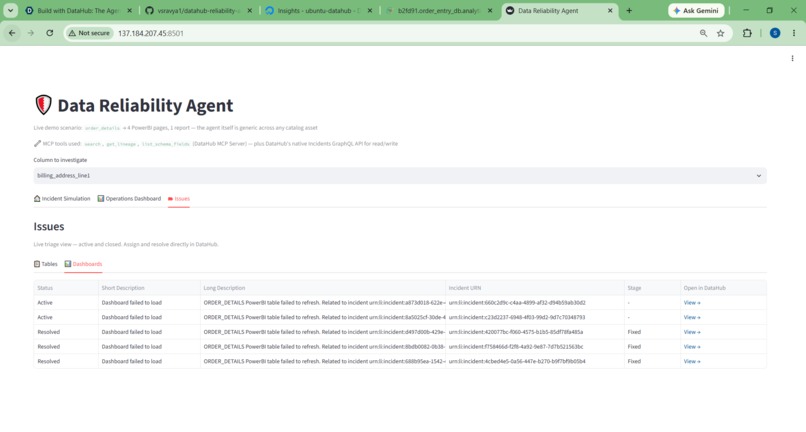Open the zoom magnifier icon in address bar
Viewport: 806px width, 432px height.
(x=703, y=33)
